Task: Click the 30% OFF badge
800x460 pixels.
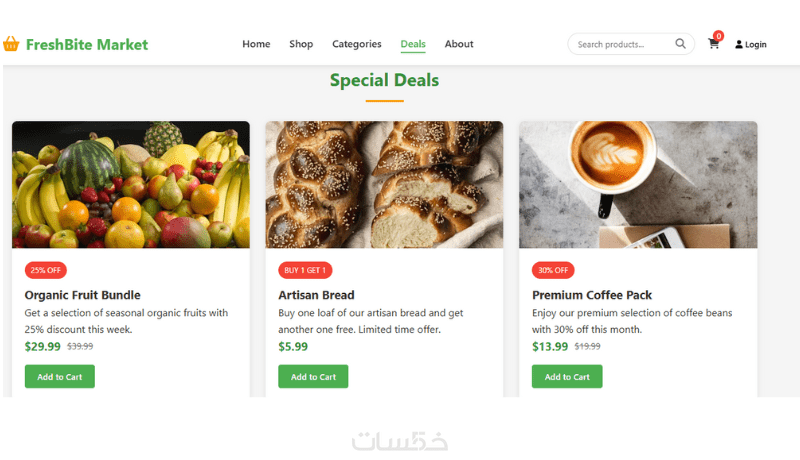Action: point(553,270)
